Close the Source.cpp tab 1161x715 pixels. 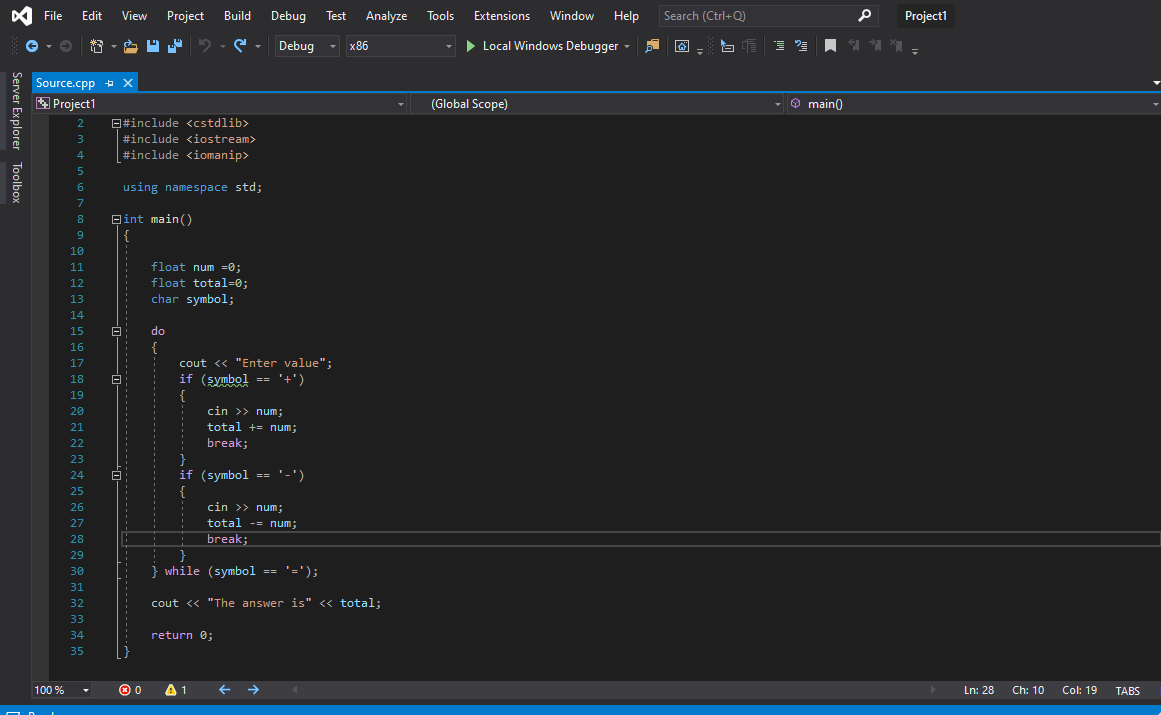point(128,83)
